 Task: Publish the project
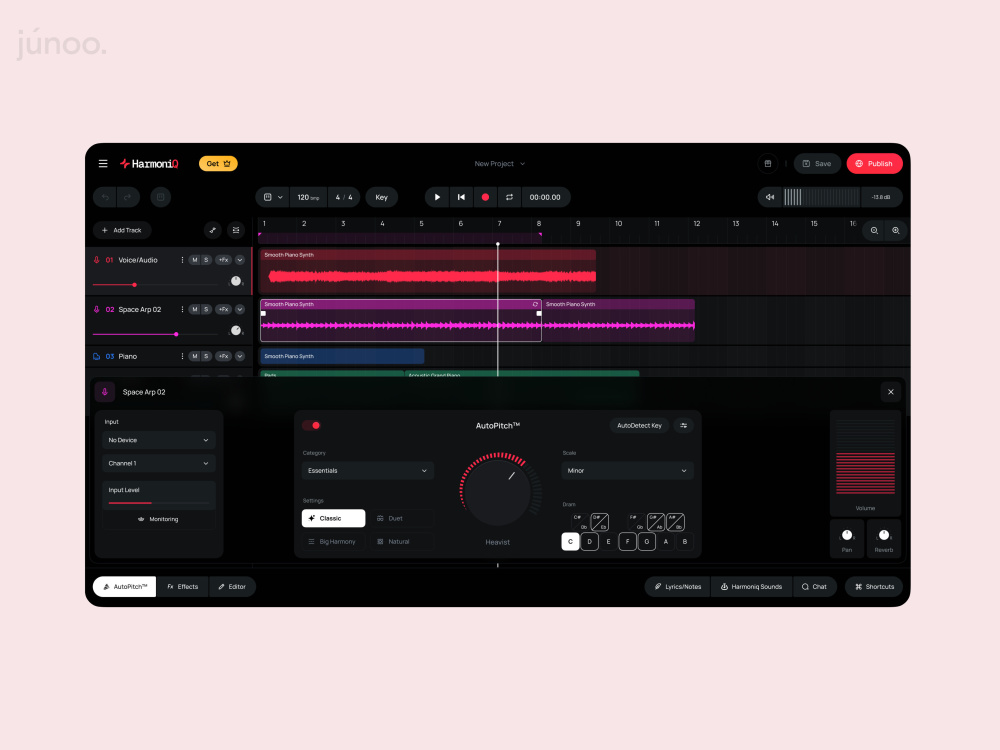(x=874, y=164)
